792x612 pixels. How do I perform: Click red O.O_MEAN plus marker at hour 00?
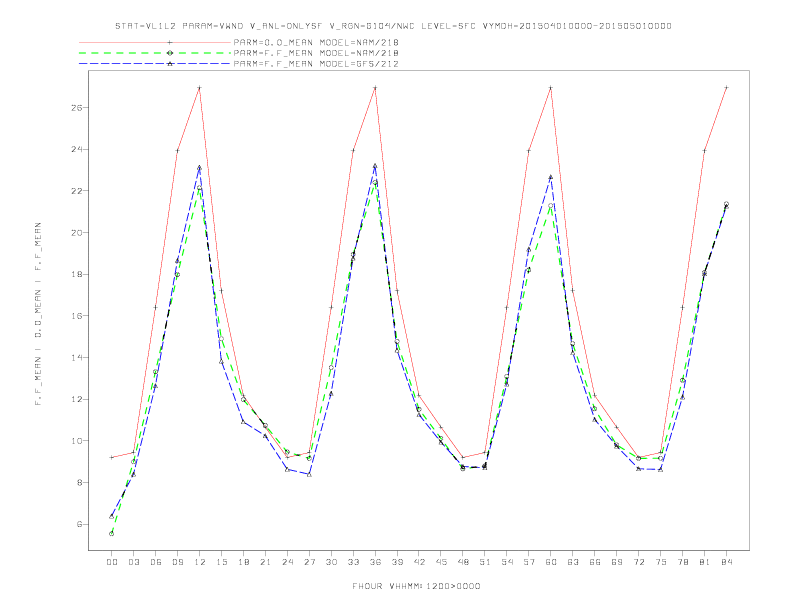click(x=112, y=457)
